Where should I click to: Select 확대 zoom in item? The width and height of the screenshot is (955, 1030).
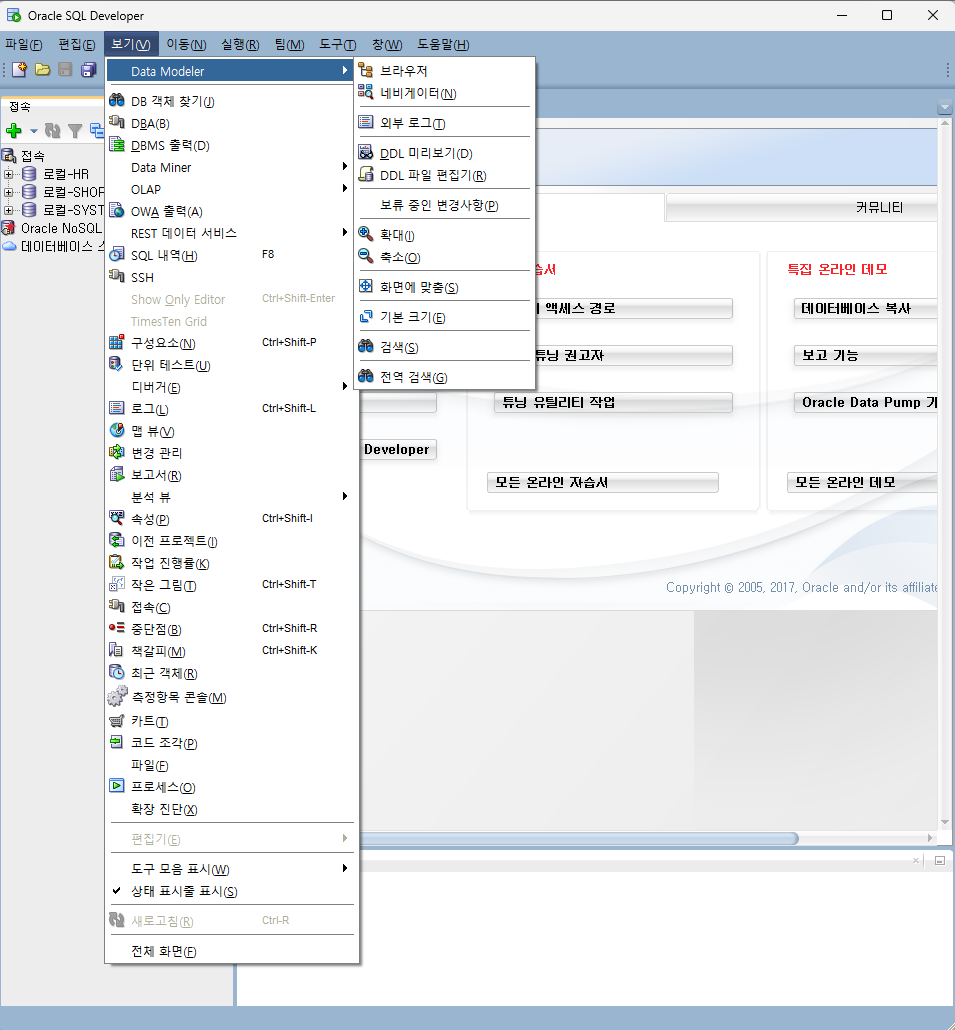[445, 235]
